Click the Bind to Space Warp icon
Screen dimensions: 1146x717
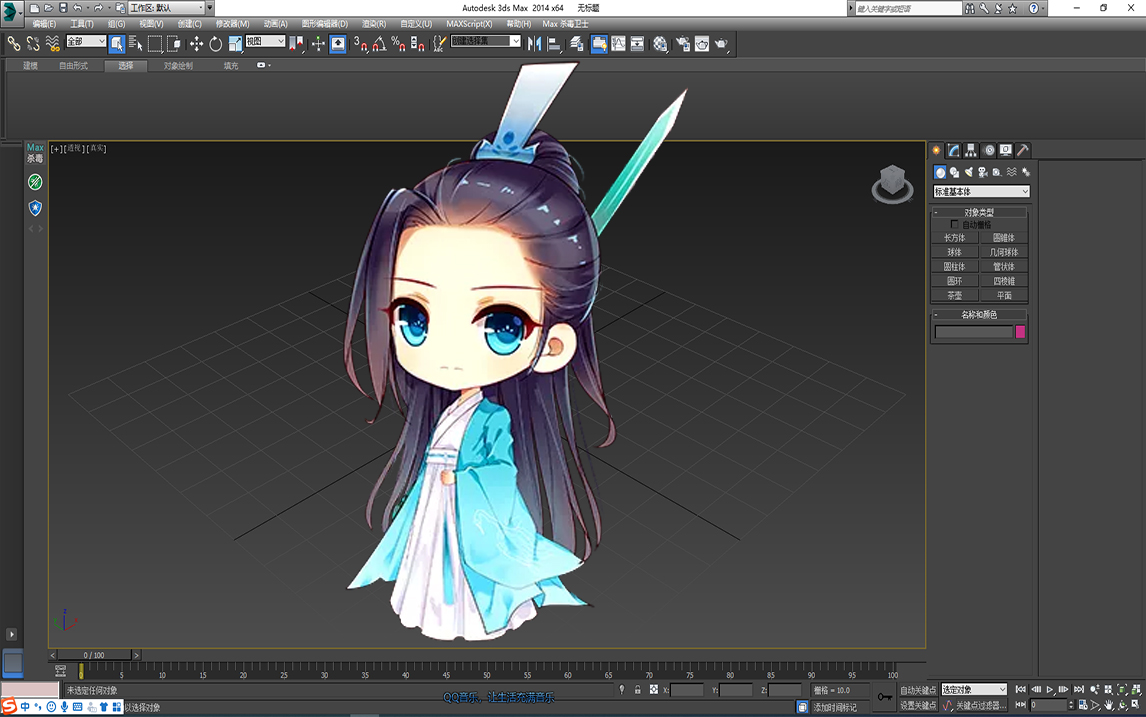point(53,44)
